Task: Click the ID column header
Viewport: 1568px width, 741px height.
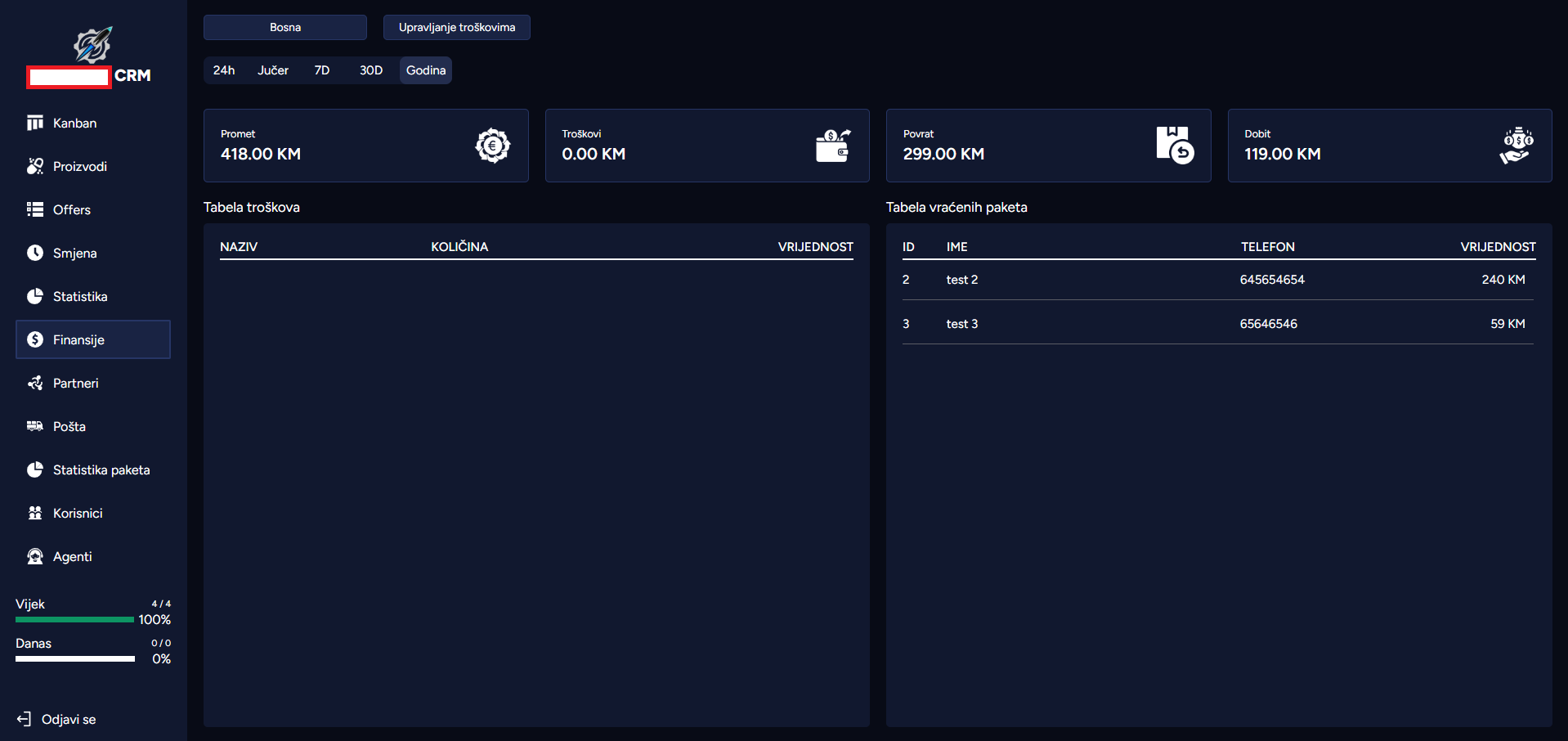Action: coord(908,247)
